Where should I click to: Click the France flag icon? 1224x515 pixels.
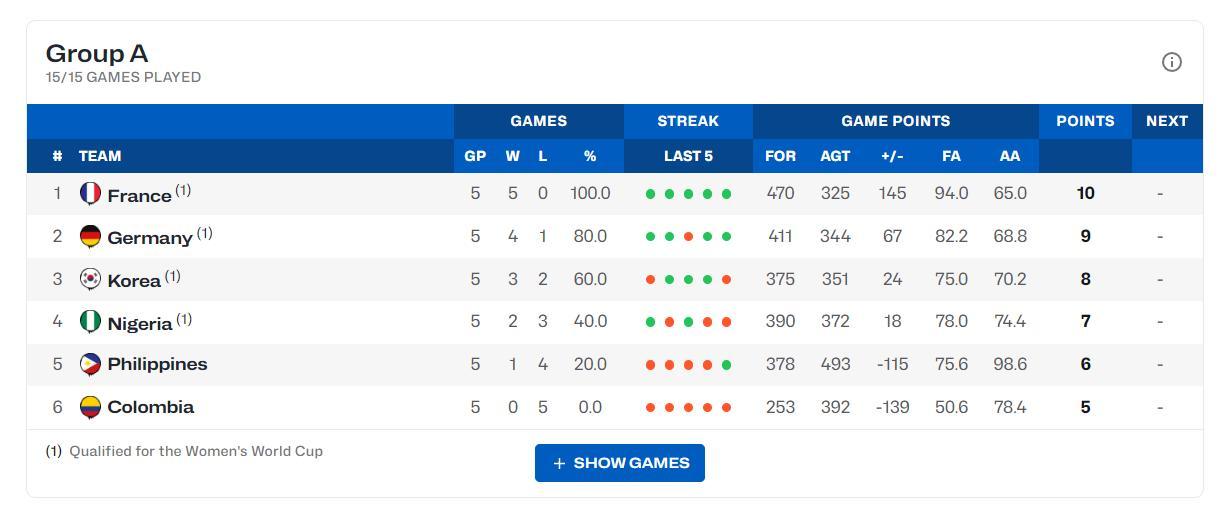point(90,193)
